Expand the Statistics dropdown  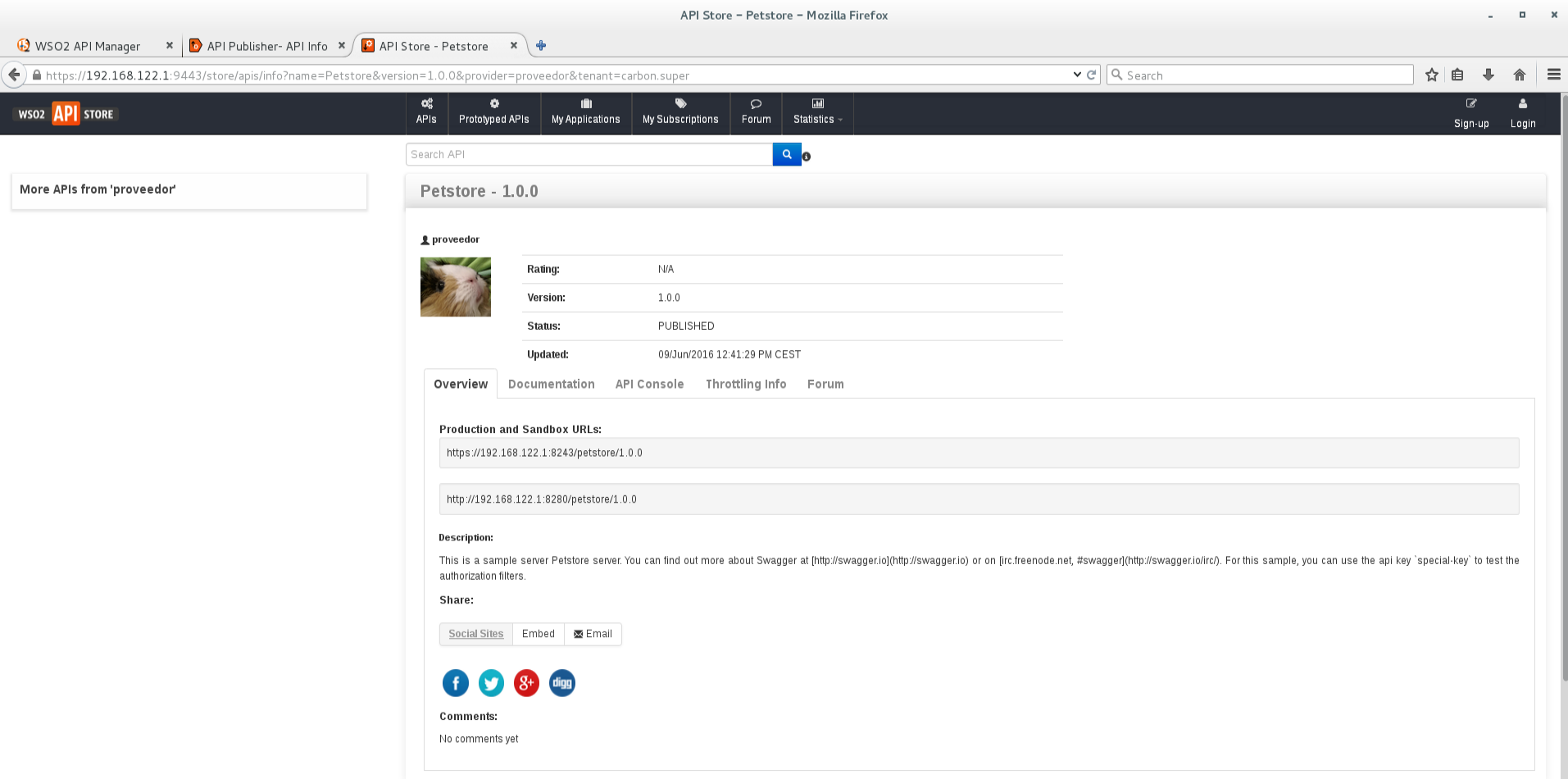click(x=817, y=118)
